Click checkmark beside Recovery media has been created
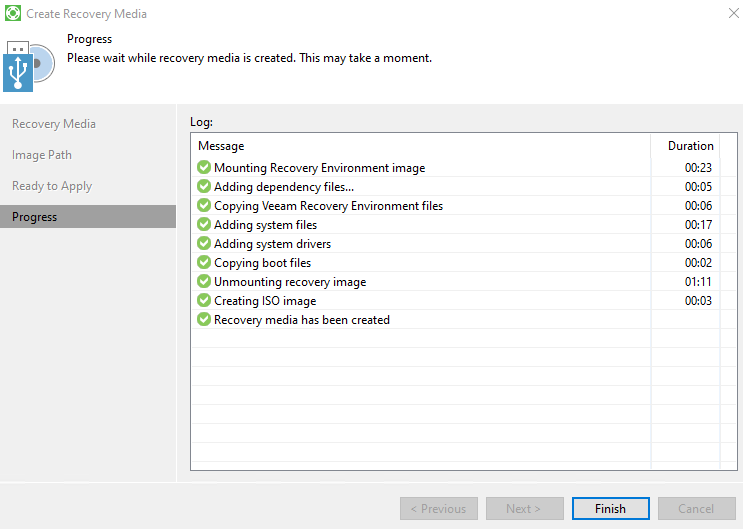743x529 pixels. click(x=204, y=320)
